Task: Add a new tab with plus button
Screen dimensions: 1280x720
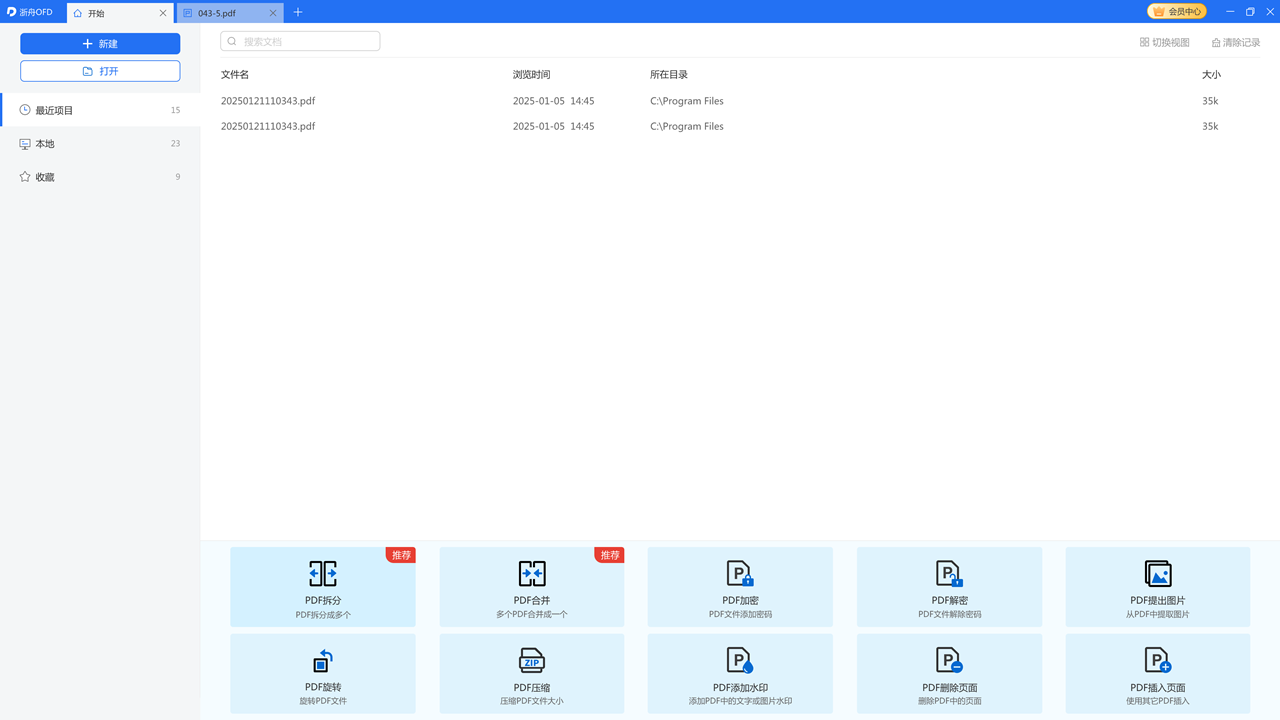Action: pos(298,13)
